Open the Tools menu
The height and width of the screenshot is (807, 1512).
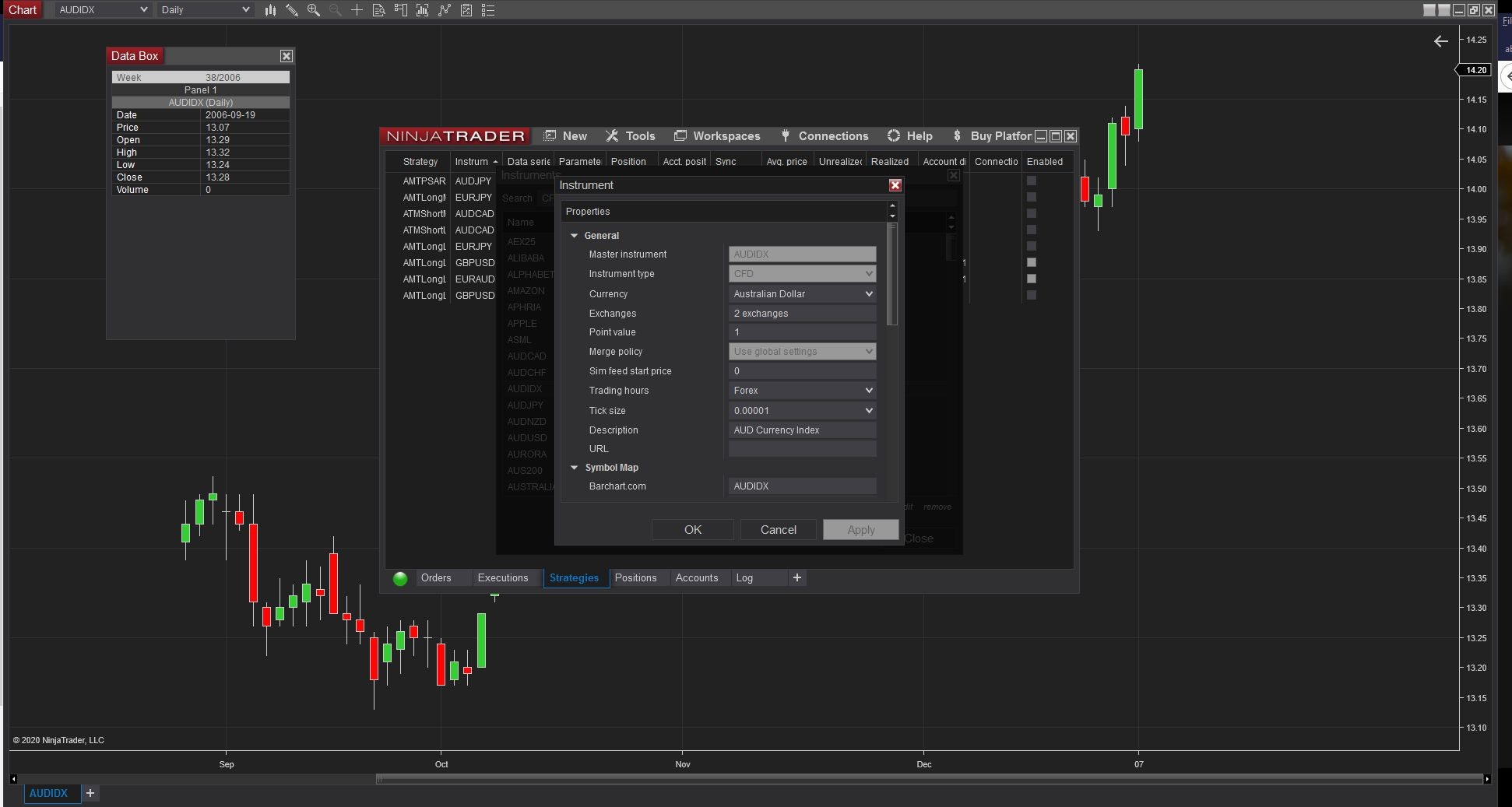coord(631,136)
